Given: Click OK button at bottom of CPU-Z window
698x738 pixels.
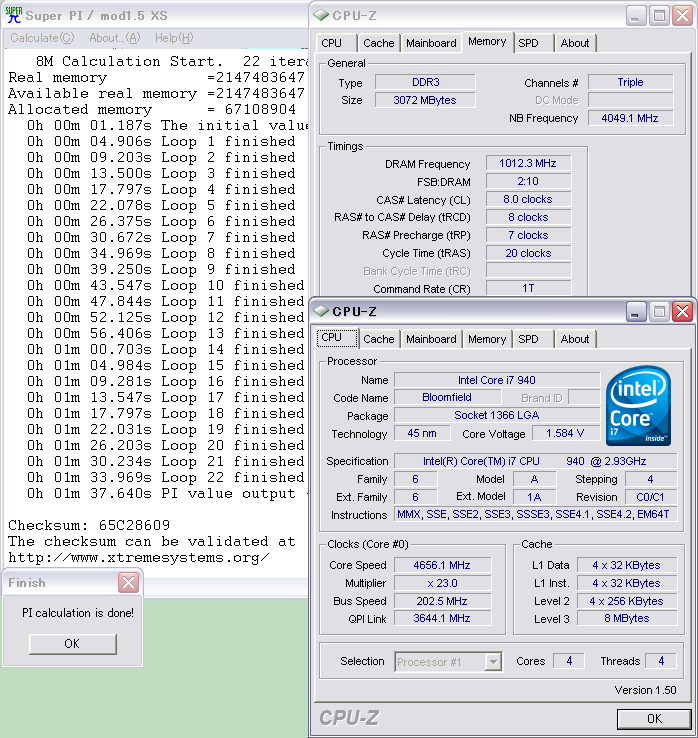Looking at the screenshot, I should (654, 719).
